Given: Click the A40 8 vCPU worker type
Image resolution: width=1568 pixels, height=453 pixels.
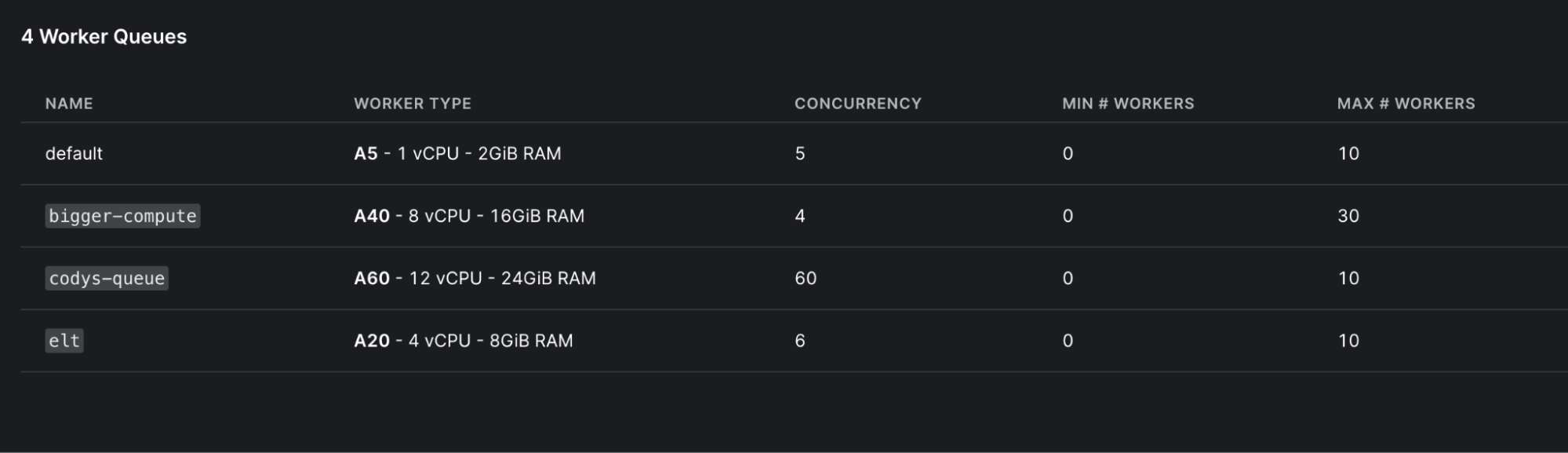Looking at the screenshot, I should [x=469, y=216].
